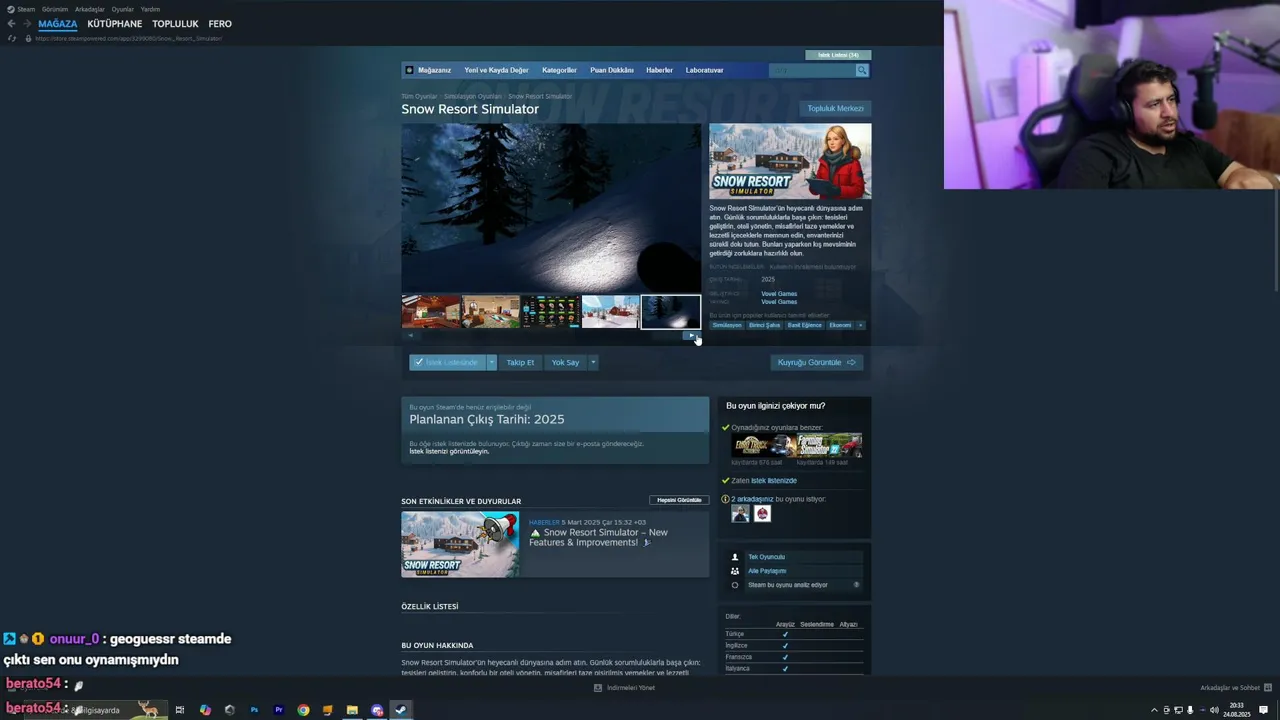Select the dark night forest screenshot thumbnail

point(671,312)
